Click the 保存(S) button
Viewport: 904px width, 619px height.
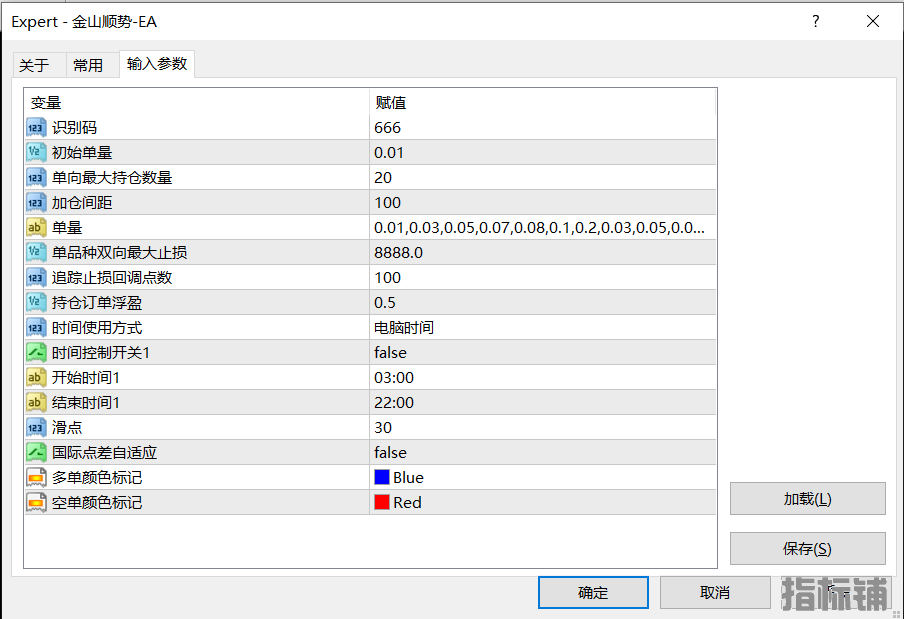(x=807, y=548)
